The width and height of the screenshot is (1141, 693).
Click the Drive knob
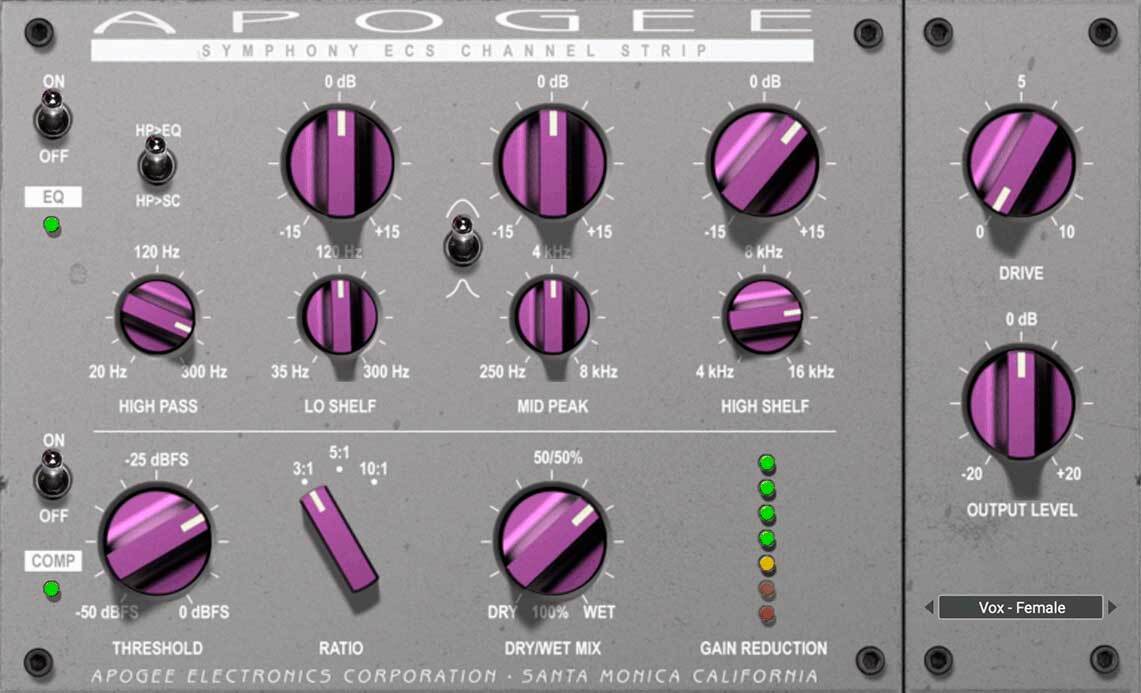coord(1020,162)
